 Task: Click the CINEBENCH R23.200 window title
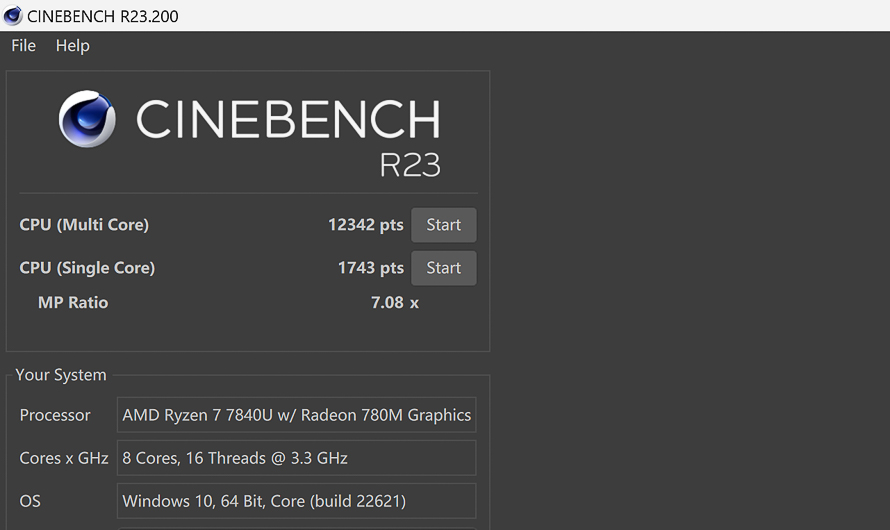(x=103, y=16)
